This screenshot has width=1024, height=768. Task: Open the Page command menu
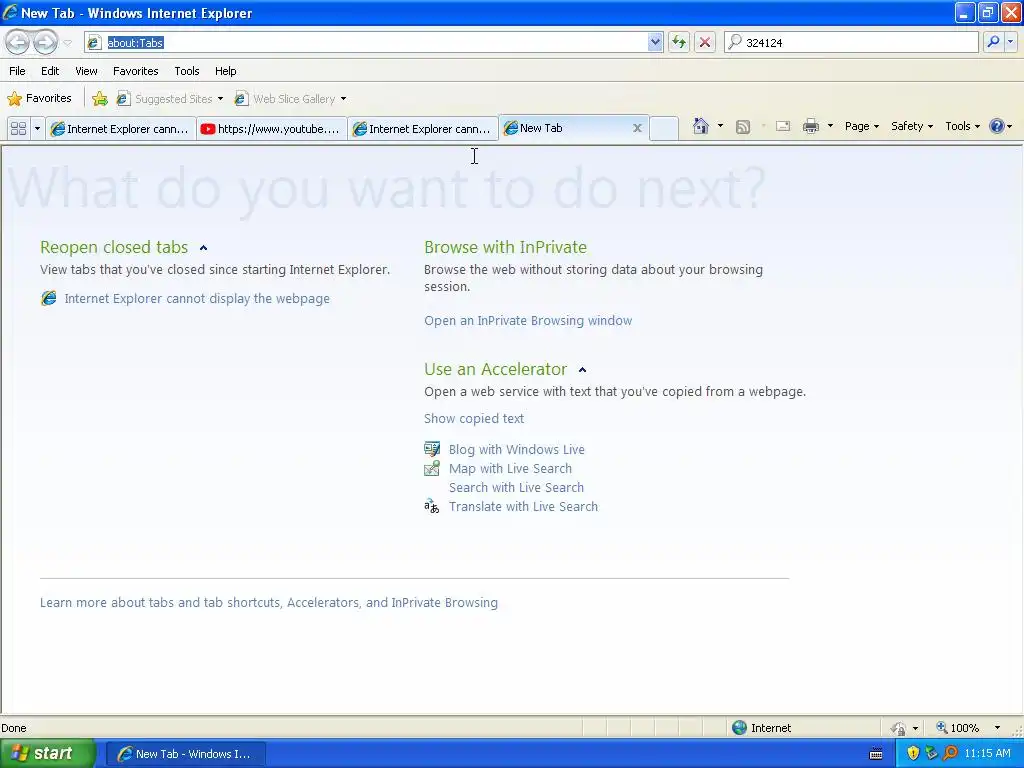coord(861,127)
